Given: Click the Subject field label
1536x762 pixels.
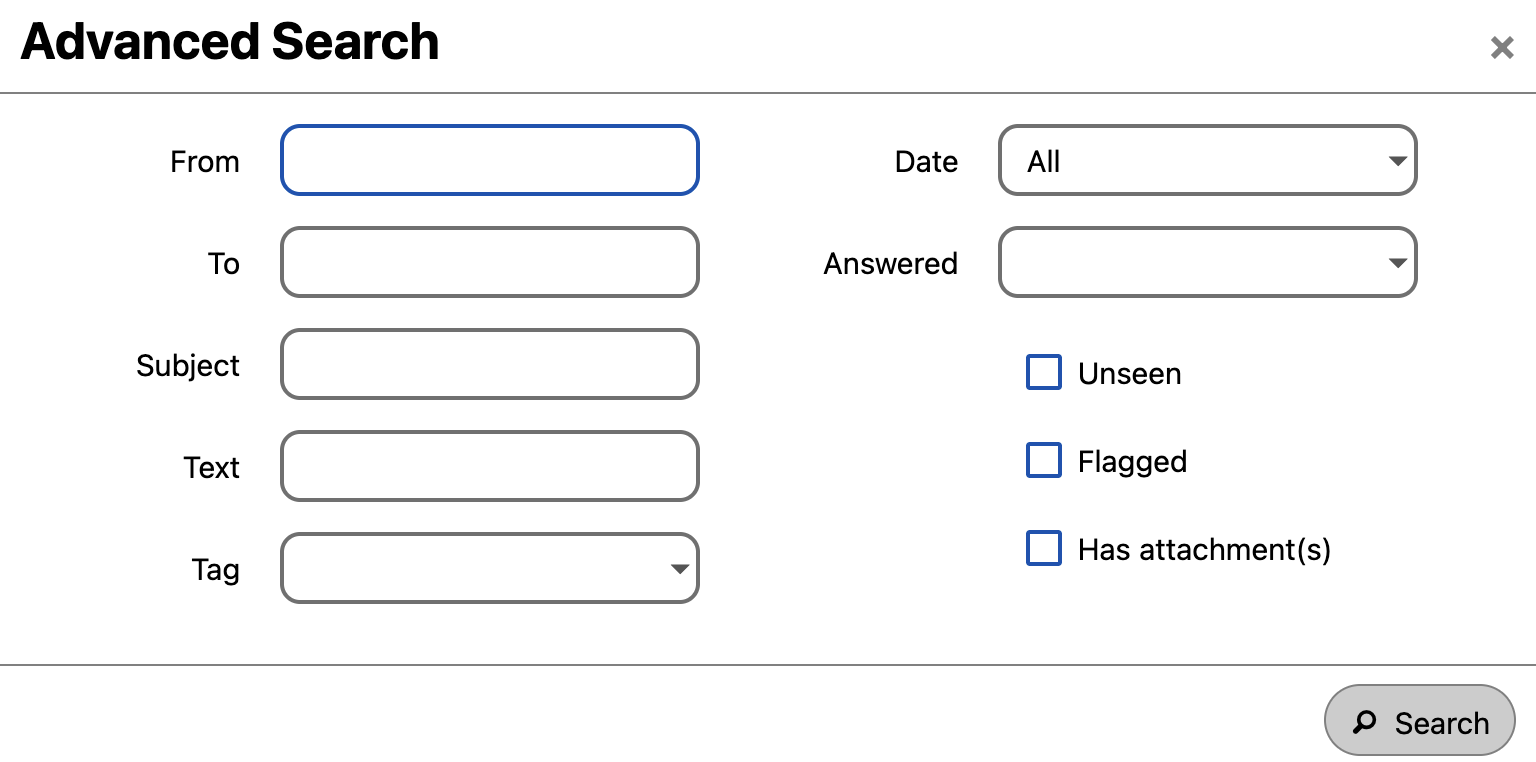Looking at the screenshot, I should [188, 366].
